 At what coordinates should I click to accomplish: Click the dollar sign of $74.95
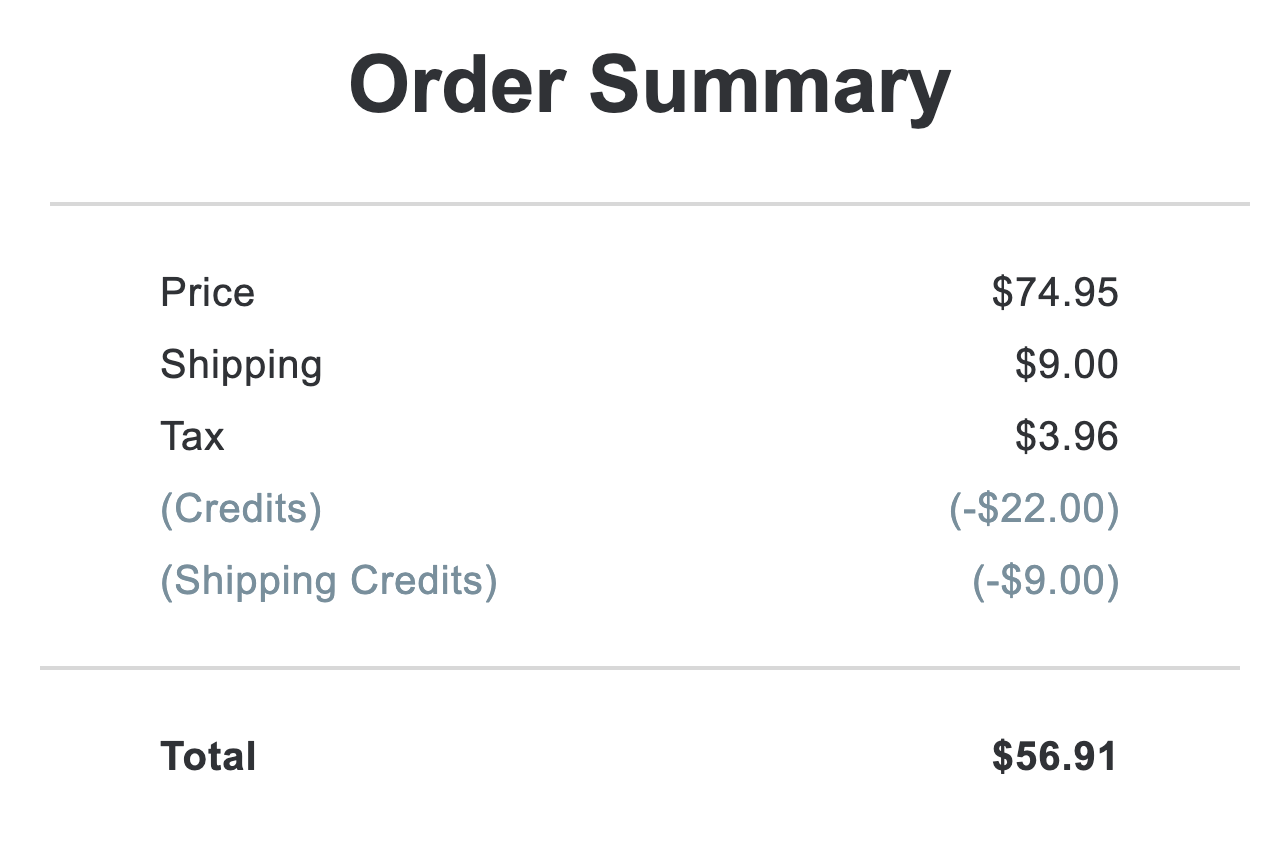(x=1003, y=293)
